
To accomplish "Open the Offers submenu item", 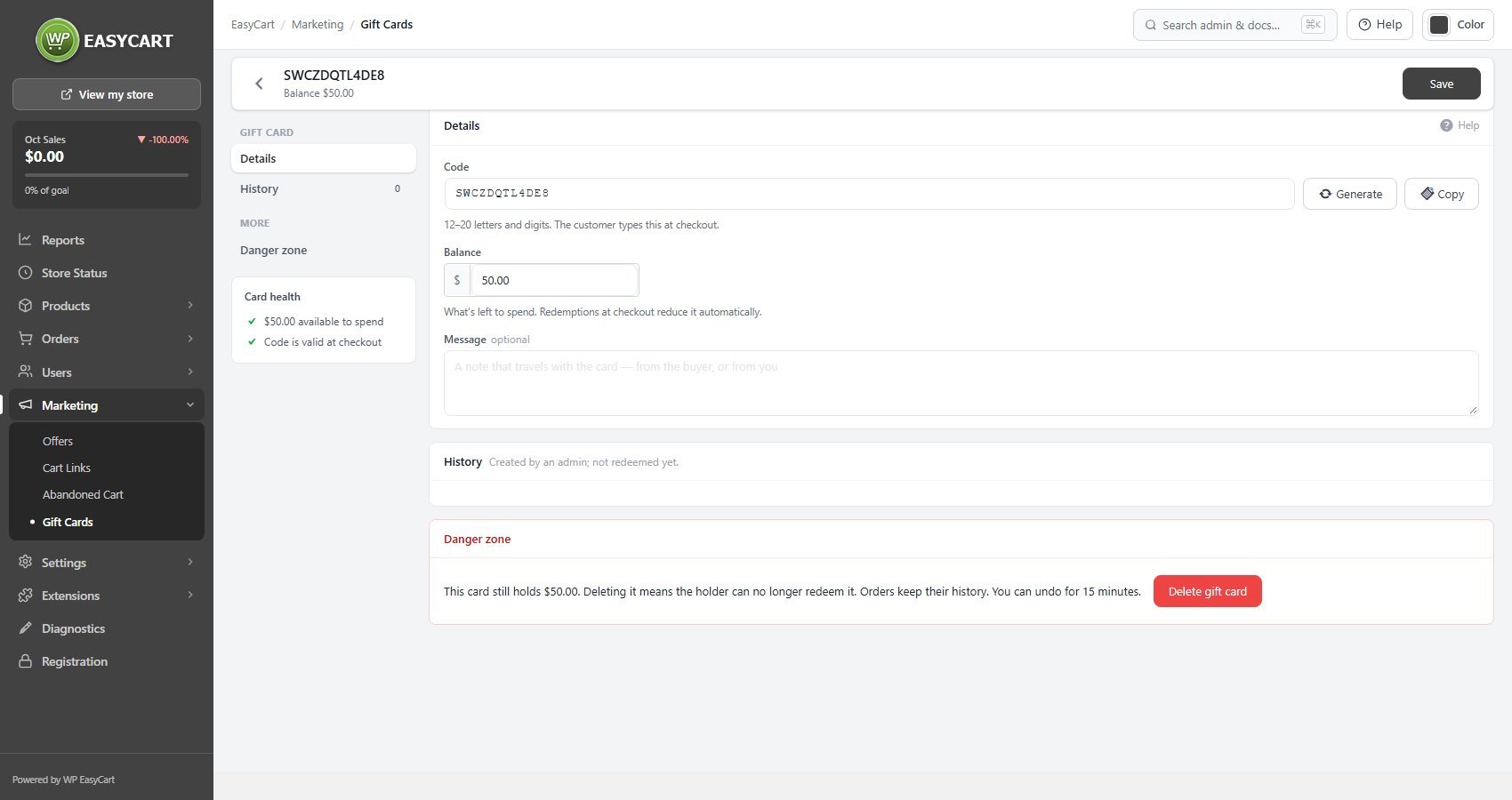I will 58,441.
